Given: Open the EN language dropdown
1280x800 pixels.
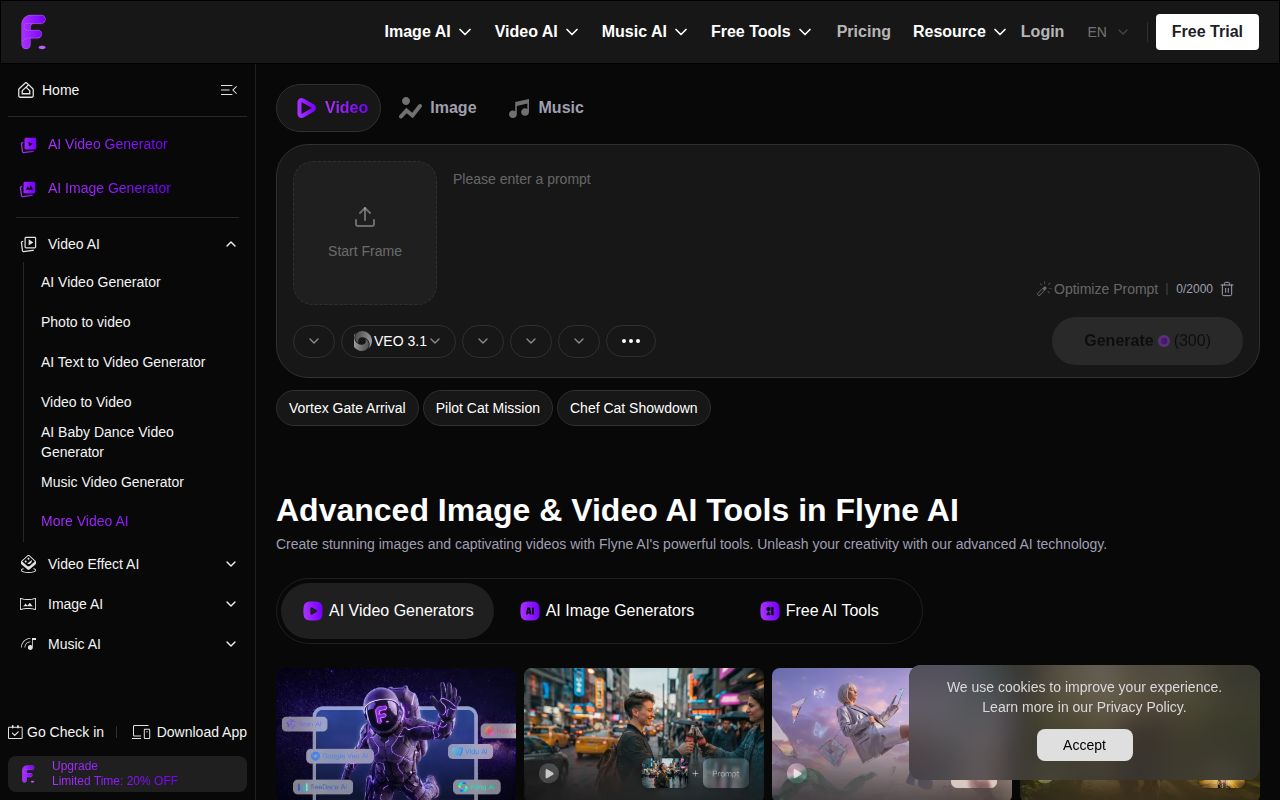Looking at the screenshot, I should click(1108, 32).
